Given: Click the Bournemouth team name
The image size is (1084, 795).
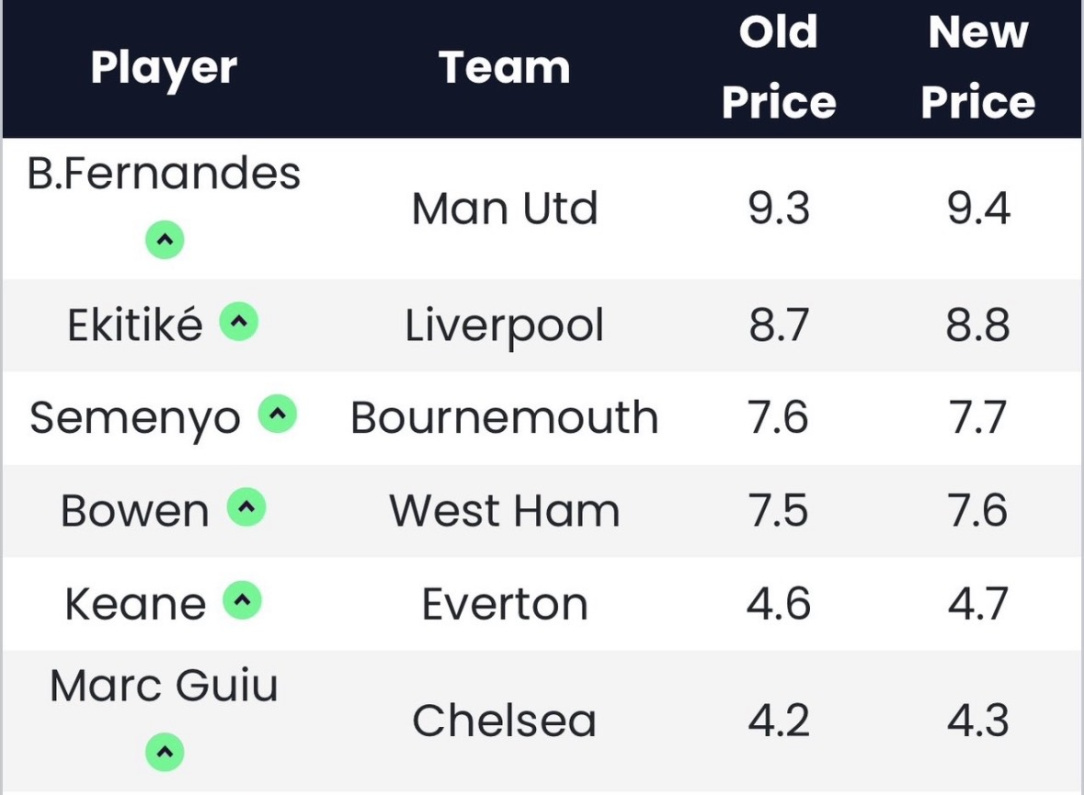Looking at the screenshot, I should [504, 418].
